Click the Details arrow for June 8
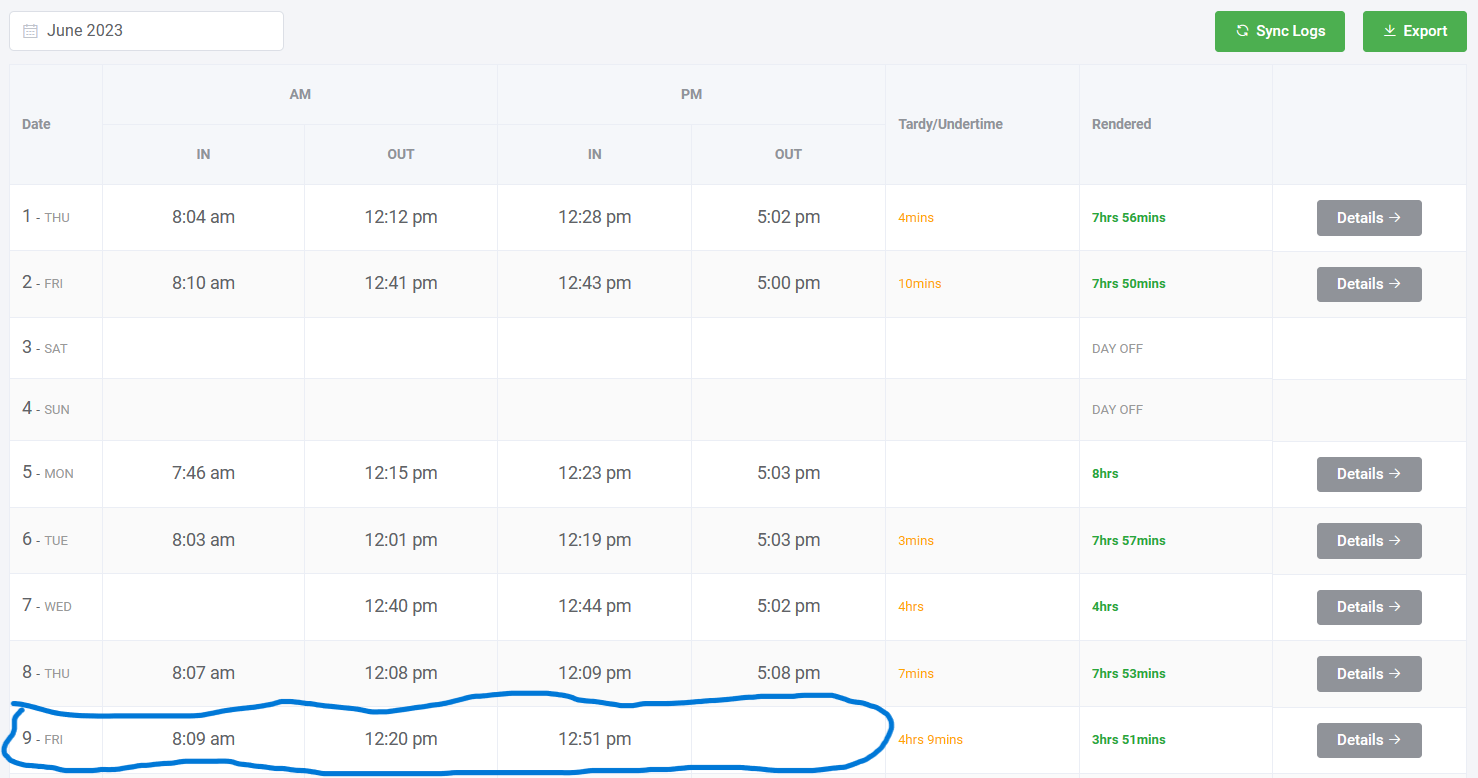The height and width of the screenshot is (778, 1478). point(1394,674)
